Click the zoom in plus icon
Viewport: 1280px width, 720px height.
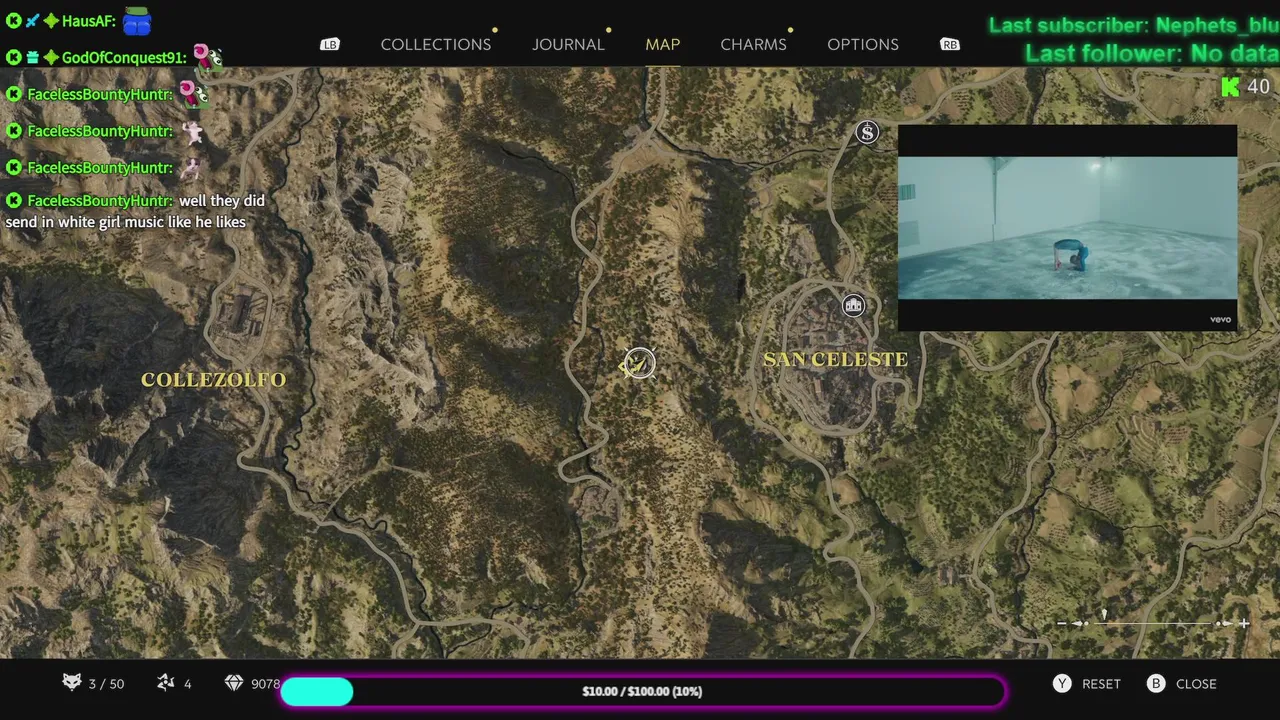coord(1243,623)
